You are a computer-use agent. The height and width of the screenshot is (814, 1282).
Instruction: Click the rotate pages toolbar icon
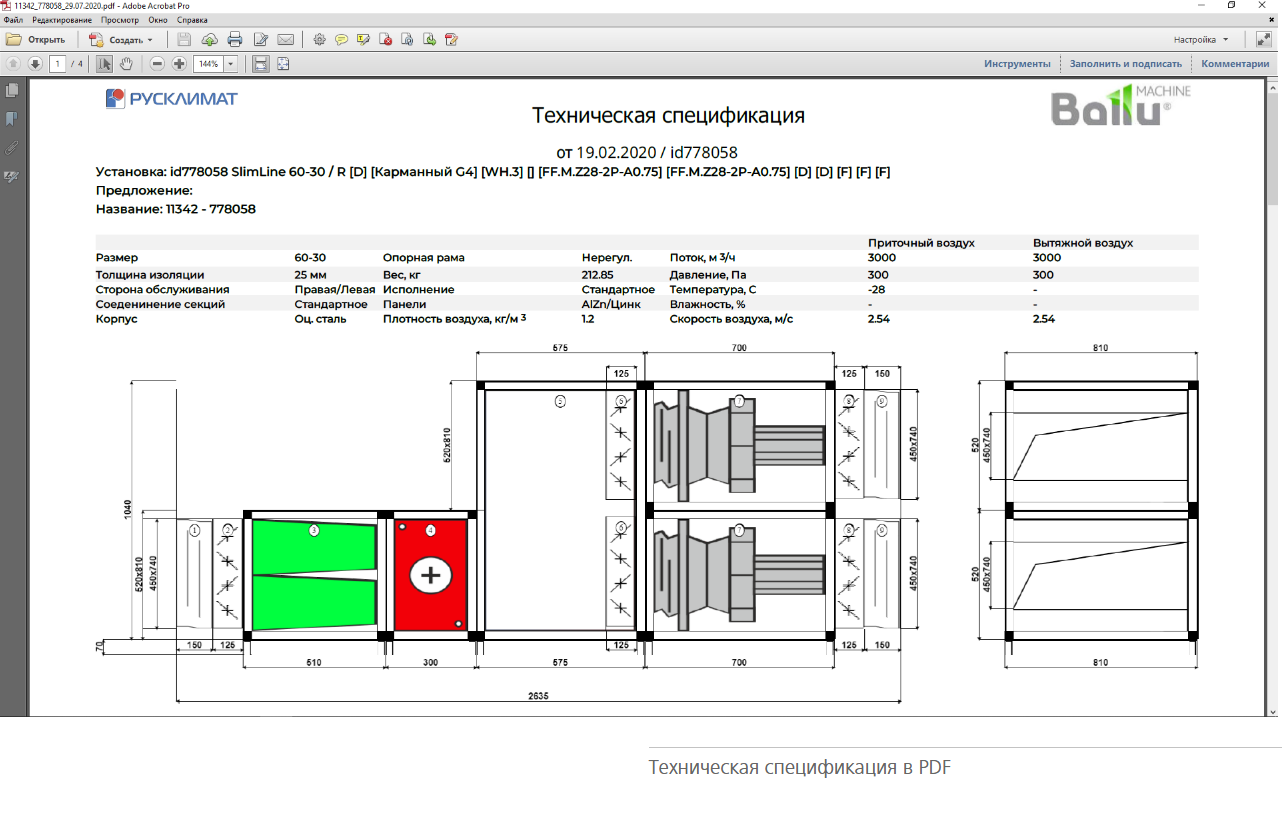pos(407,40)
